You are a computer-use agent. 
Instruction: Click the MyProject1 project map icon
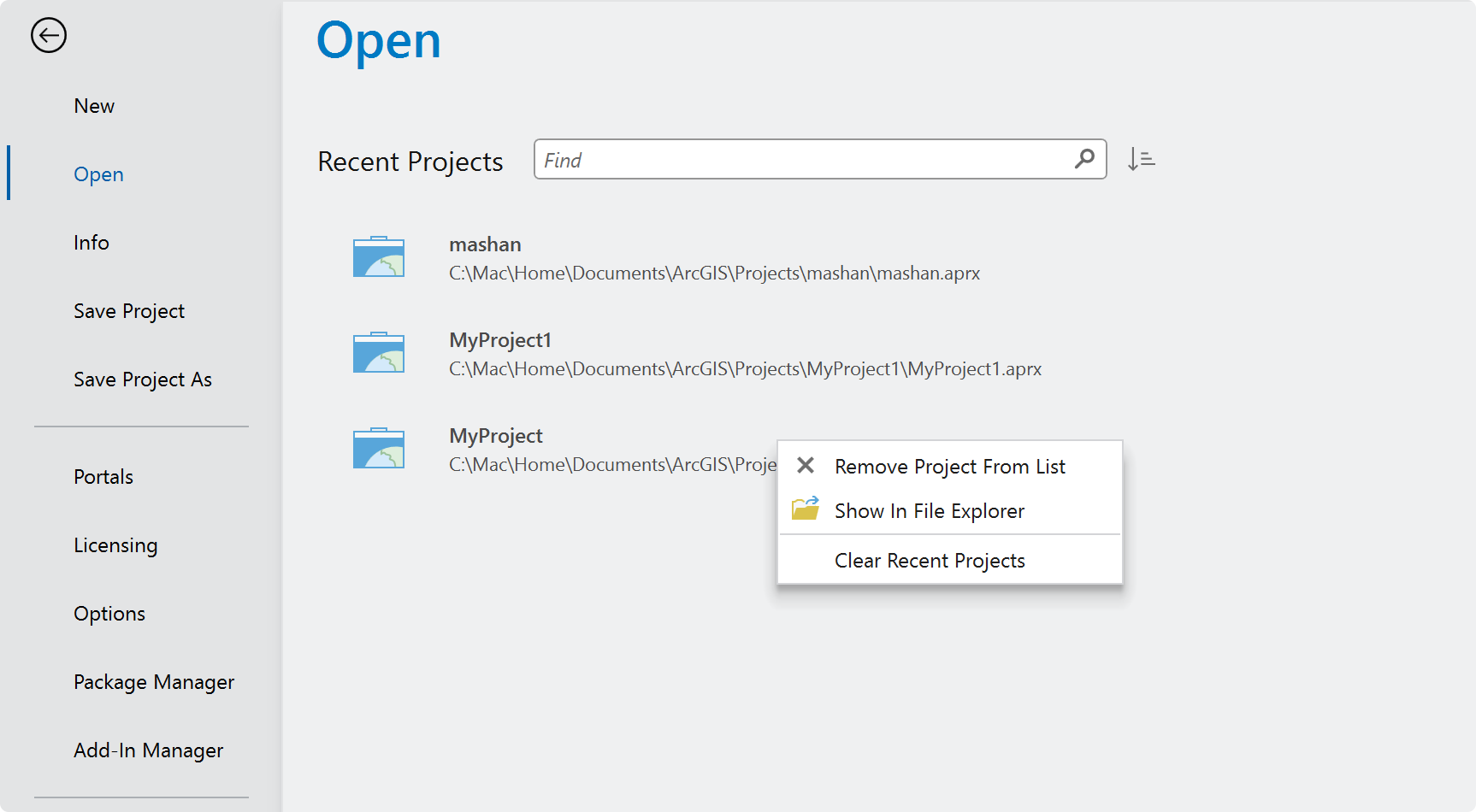379,352
